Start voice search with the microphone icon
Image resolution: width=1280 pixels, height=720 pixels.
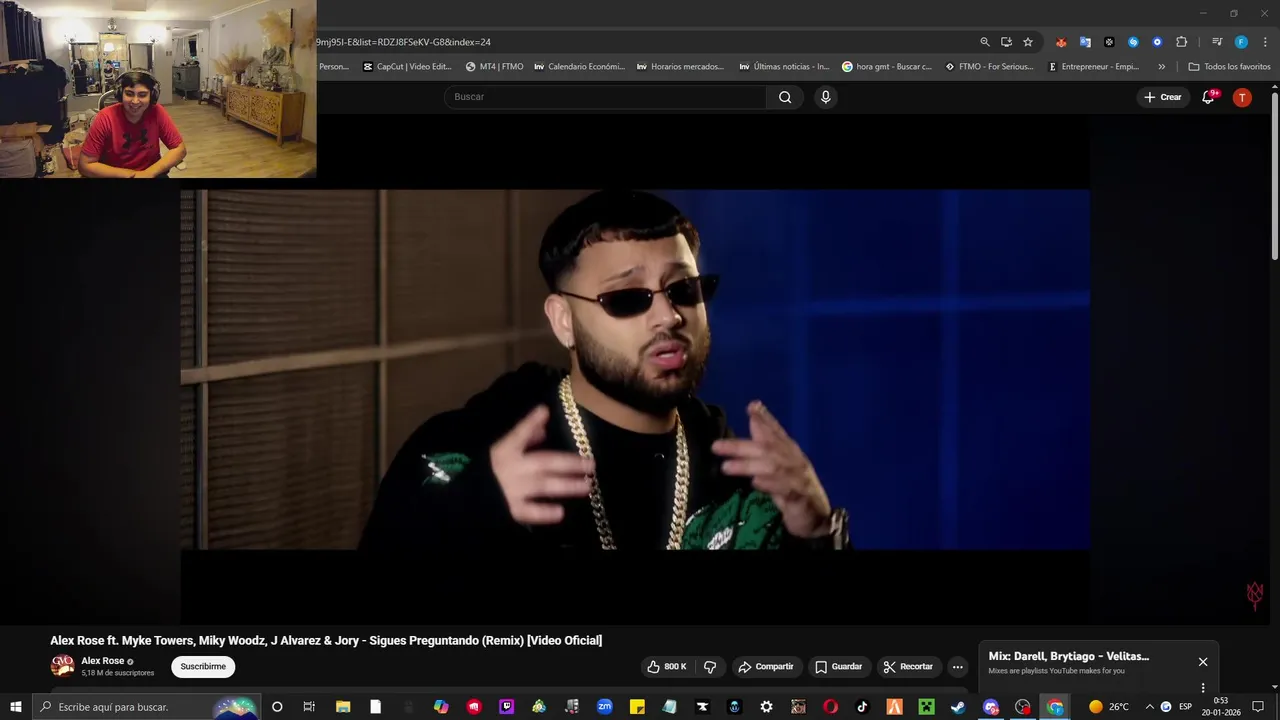tap(825, 97)
